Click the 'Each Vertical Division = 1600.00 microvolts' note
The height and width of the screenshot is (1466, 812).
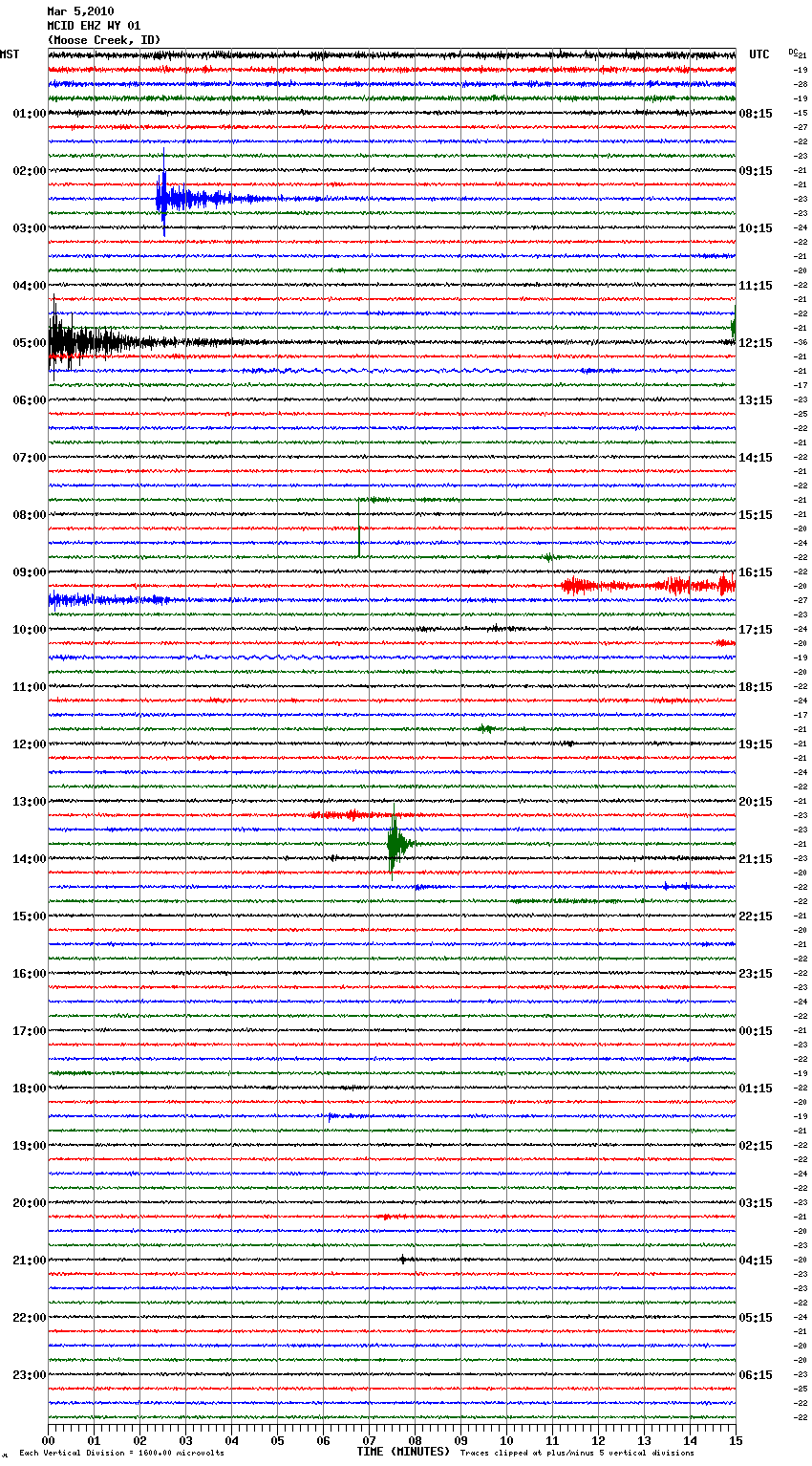click(121, 1453)
